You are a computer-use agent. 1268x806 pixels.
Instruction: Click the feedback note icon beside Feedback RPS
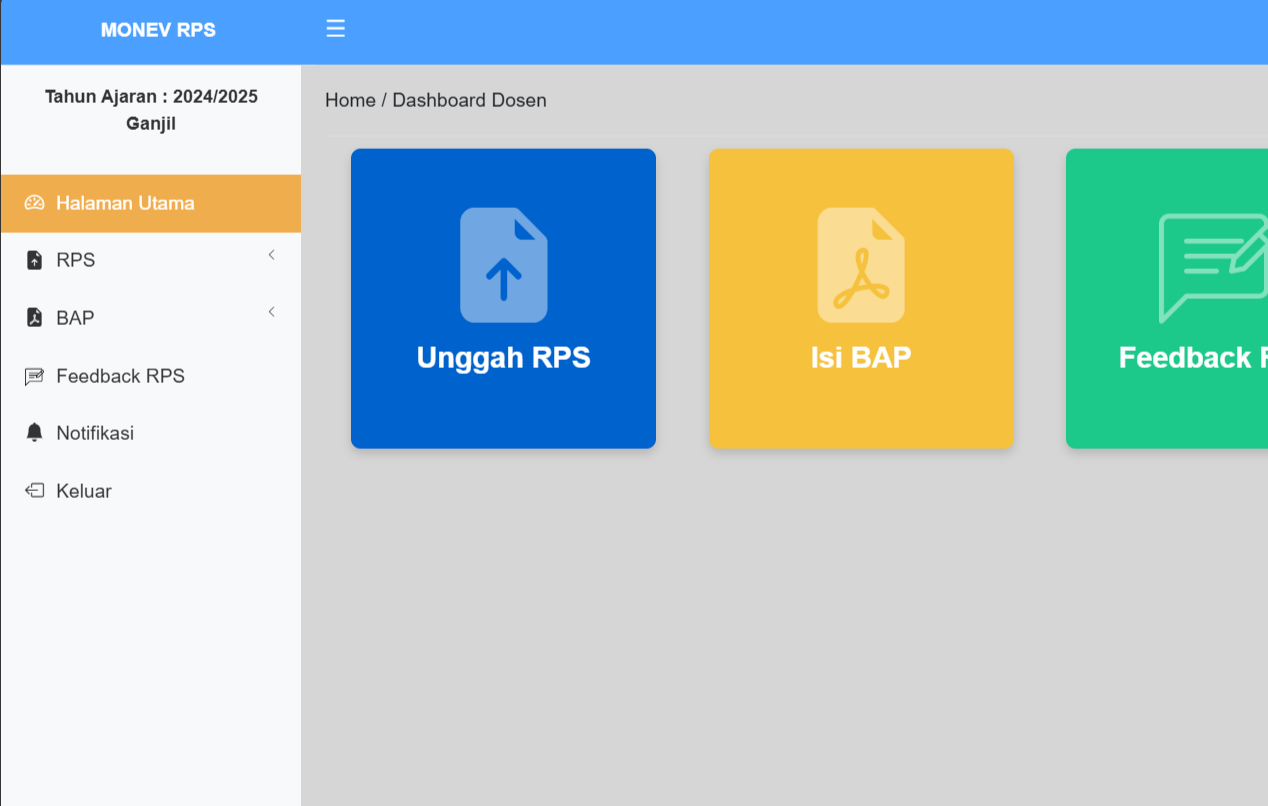point(33,375)
